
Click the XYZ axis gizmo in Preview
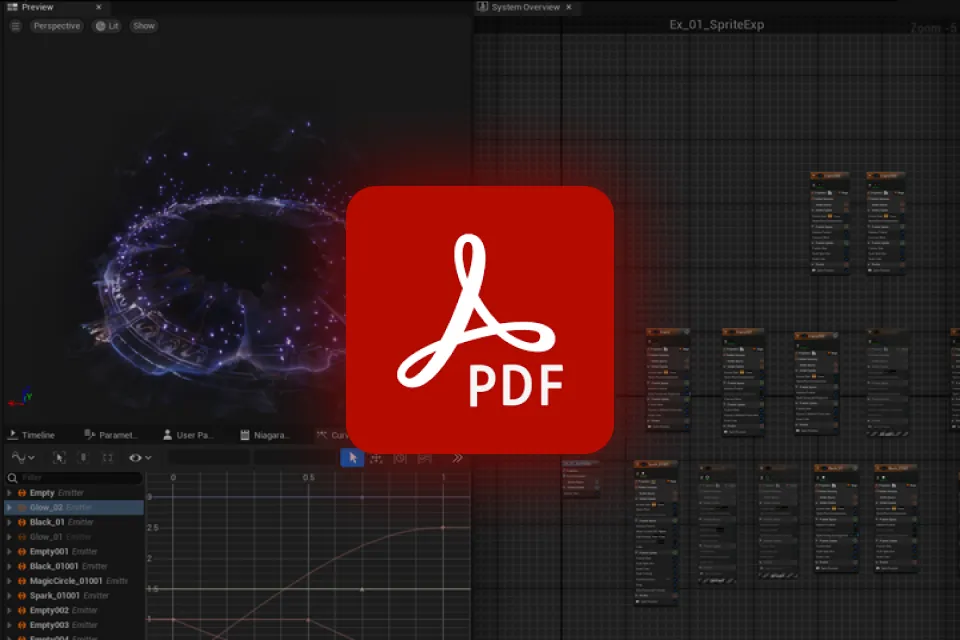point(20,399)
